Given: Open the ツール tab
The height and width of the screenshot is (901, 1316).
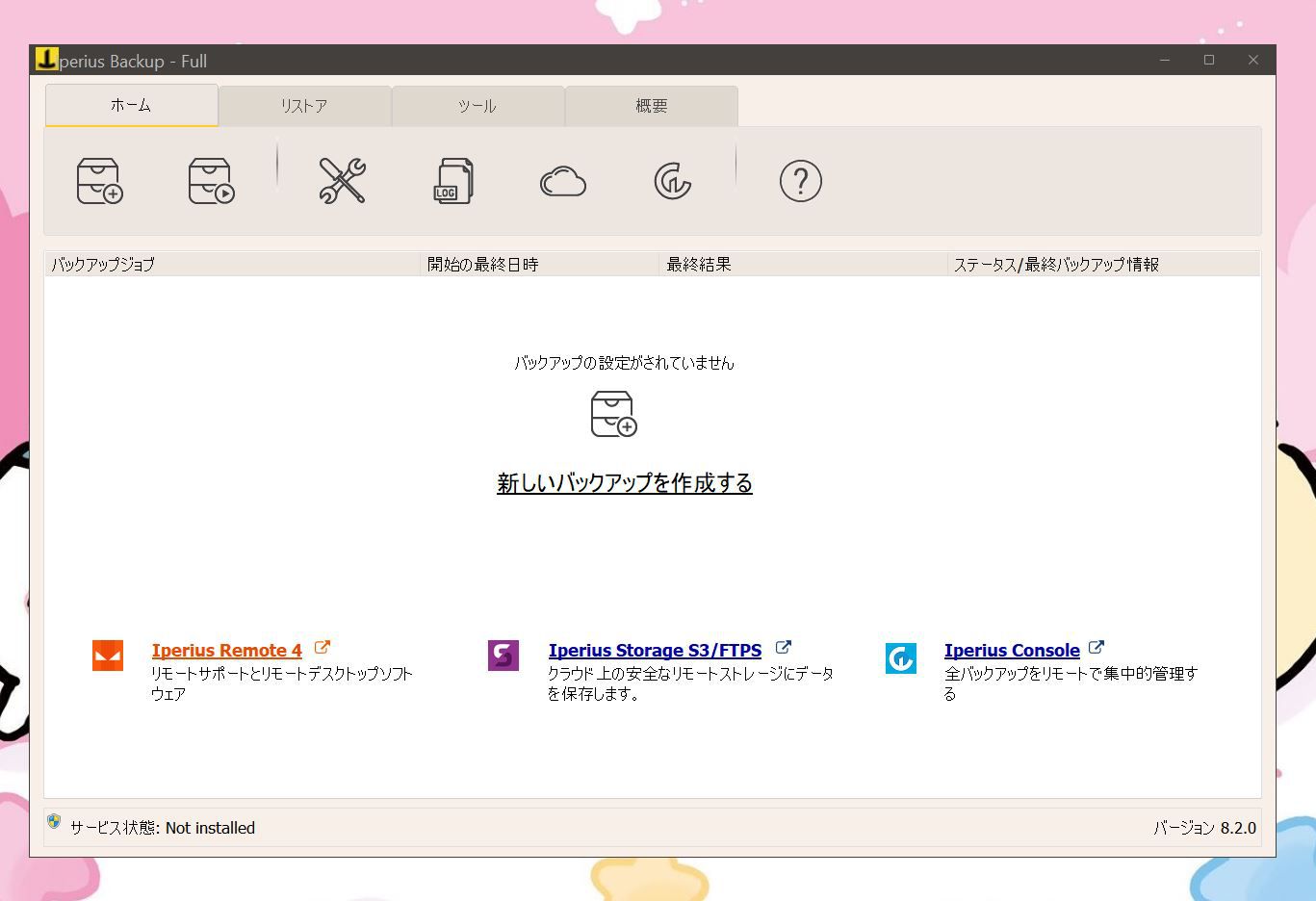Looking at the screenshot, I should tap(477, 106).
